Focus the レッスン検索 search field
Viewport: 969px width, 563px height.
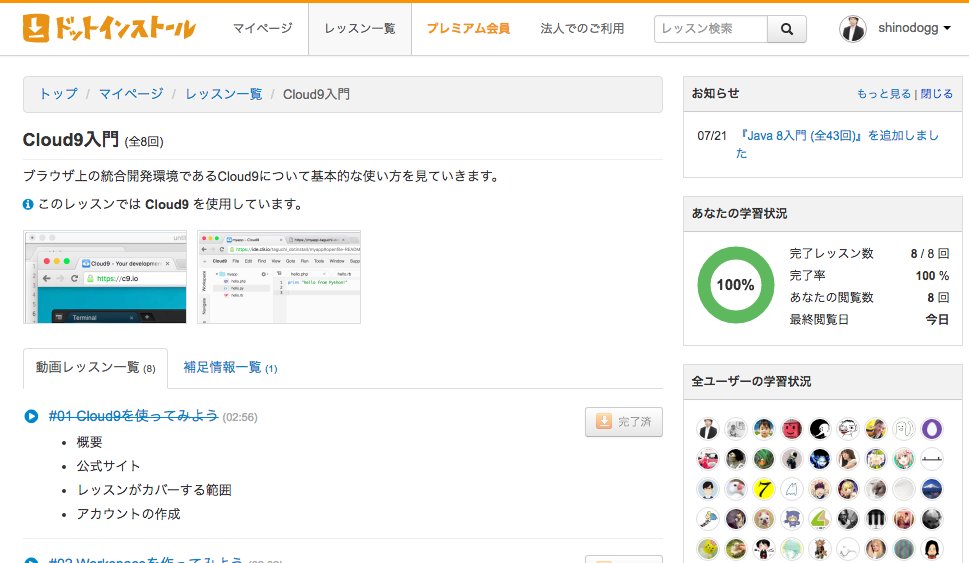tap(711, 29)
